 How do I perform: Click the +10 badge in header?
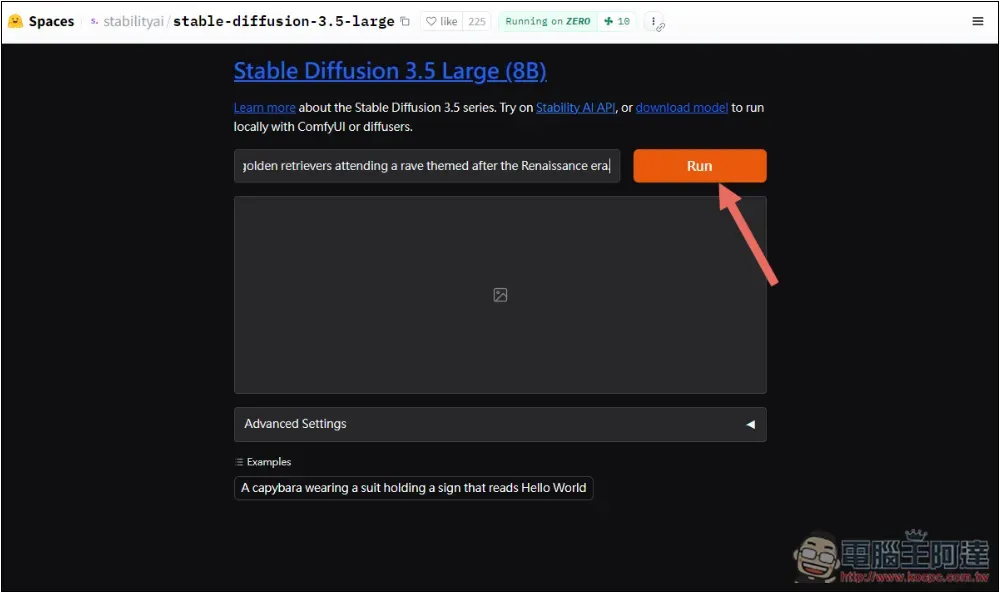tap(617, 21)
